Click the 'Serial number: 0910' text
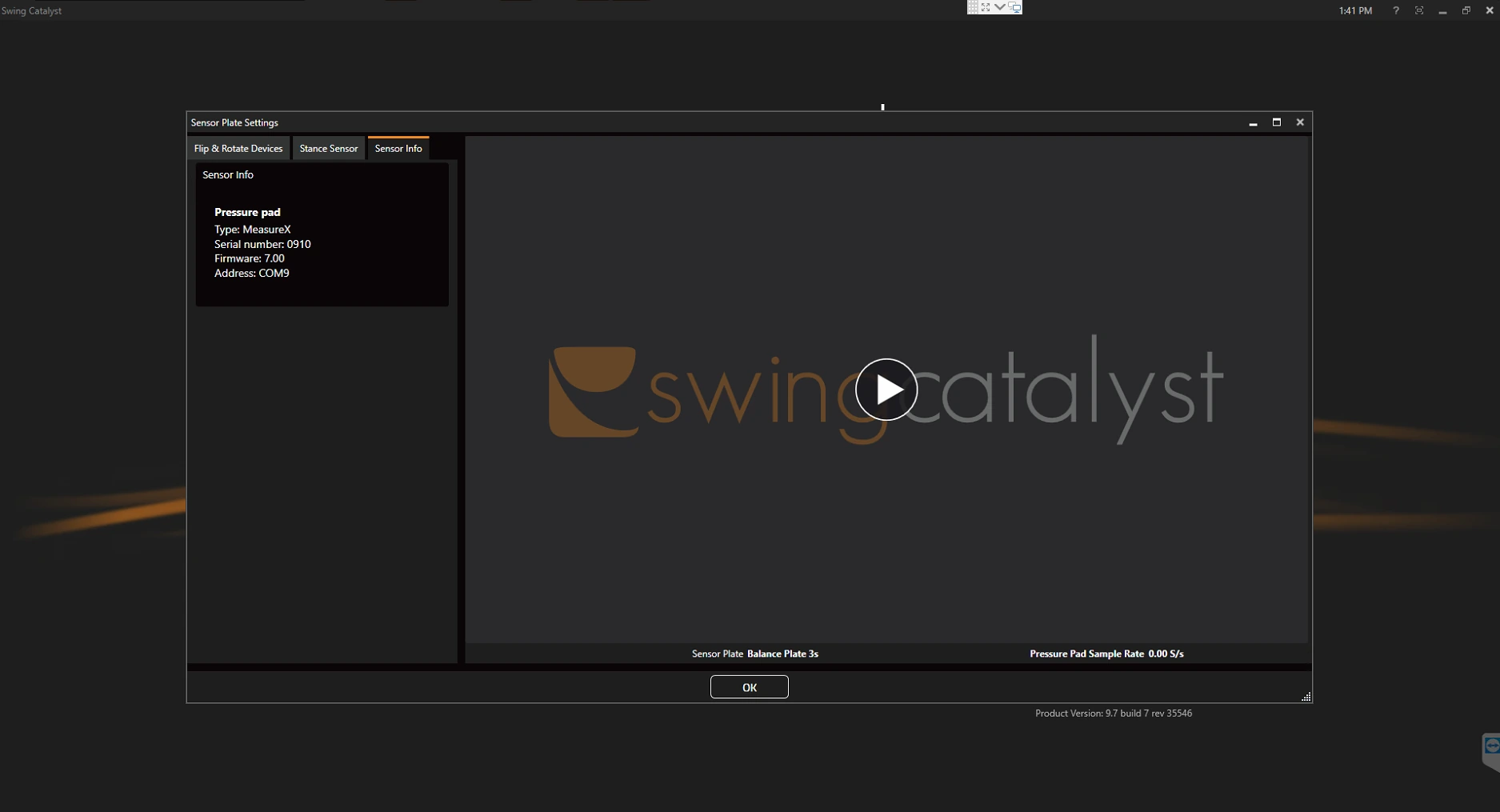Viewport: 1500px width, 812px height. (x=262, y=244)
